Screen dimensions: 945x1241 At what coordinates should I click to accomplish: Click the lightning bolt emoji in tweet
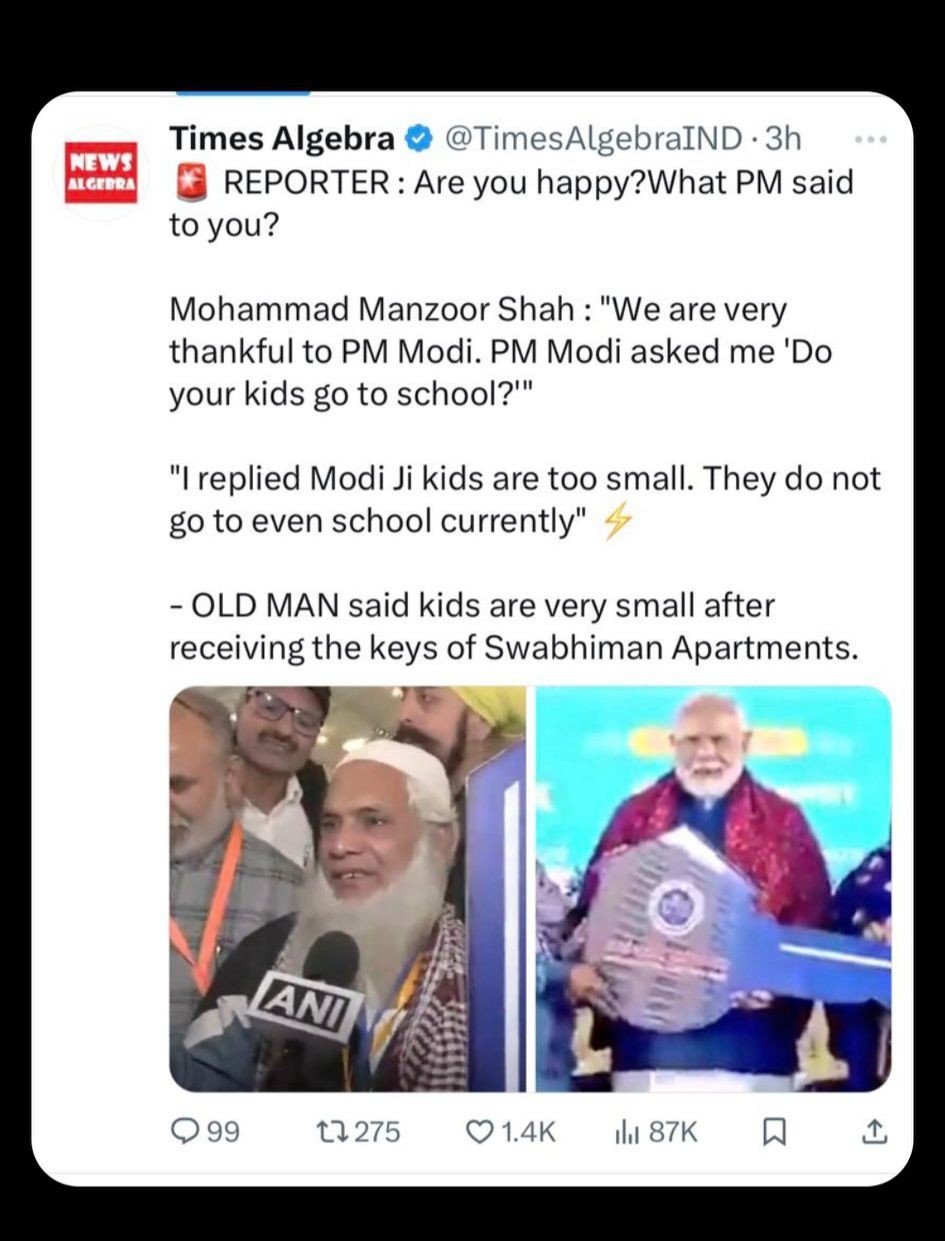click(x=615, y=523)
